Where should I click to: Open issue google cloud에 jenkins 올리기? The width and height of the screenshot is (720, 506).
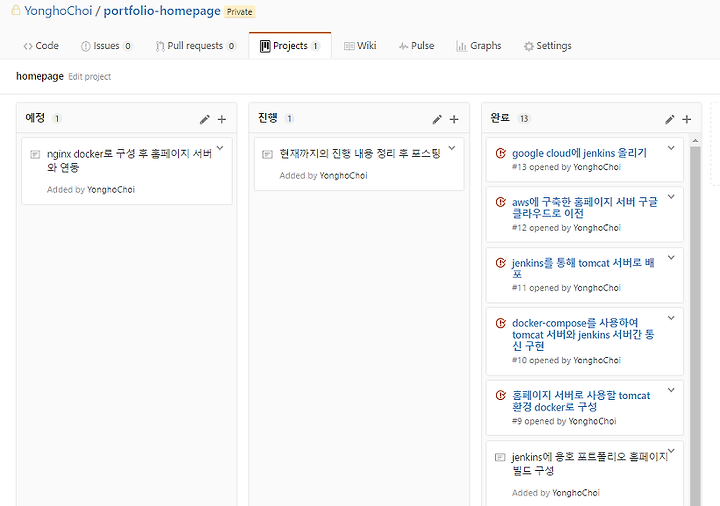click(x=579, y=153)
